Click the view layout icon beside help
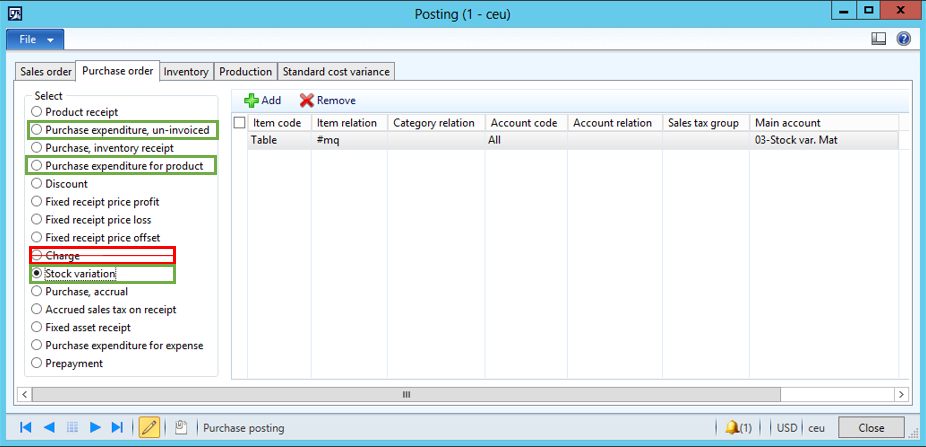Viewport: 926px width, 447px height. [879, 39]
